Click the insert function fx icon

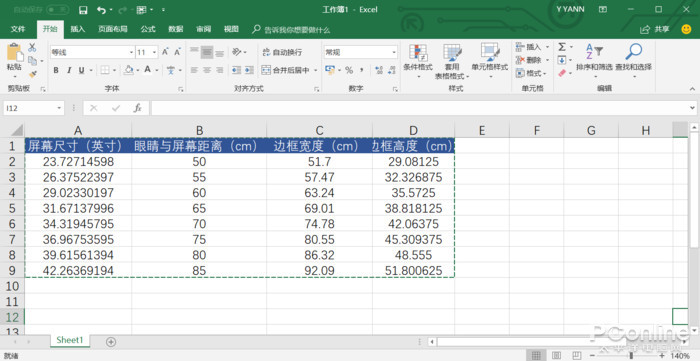pos(138,108)
